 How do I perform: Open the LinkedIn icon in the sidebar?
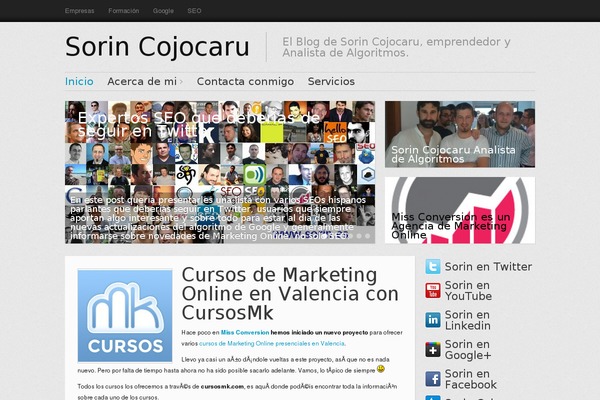433,320
